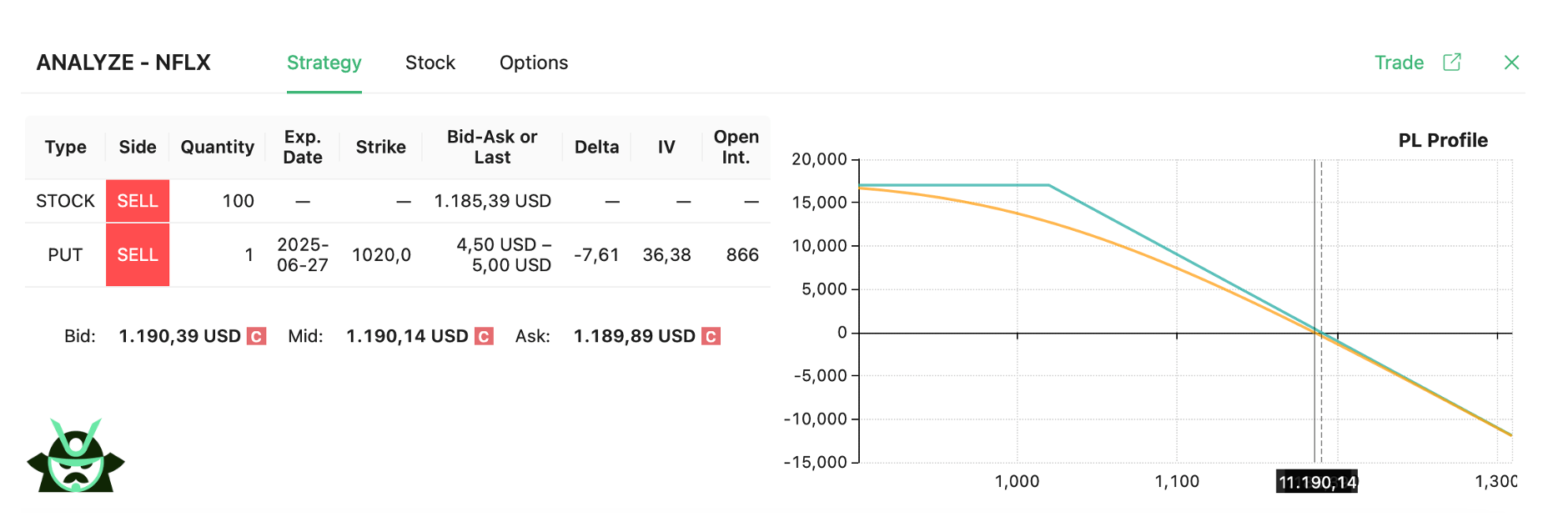This screenshot has width=1568, height=527.
Task: Select the Strategy tab
Action: click(324, 62)
